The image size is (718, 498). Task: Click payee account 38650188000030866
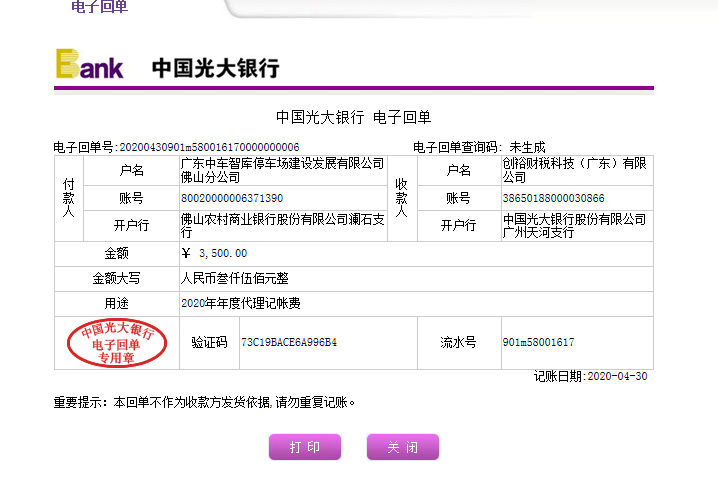coord(554,198)
